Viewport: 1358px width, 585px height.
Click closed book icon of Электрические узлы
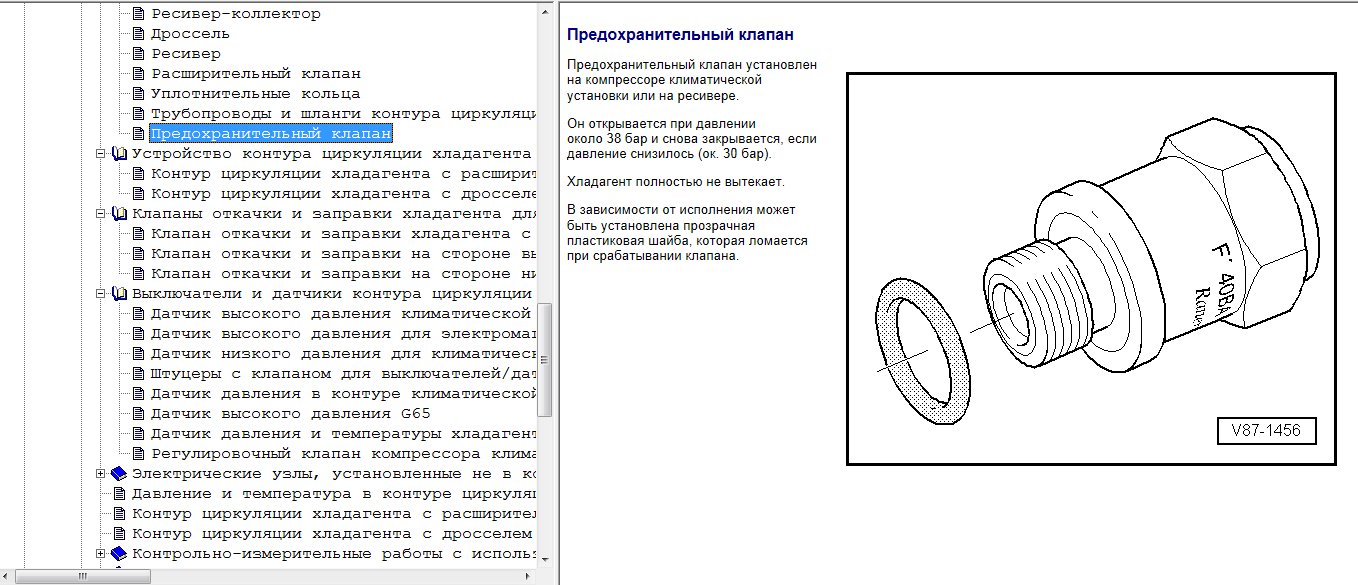(120, 474)
